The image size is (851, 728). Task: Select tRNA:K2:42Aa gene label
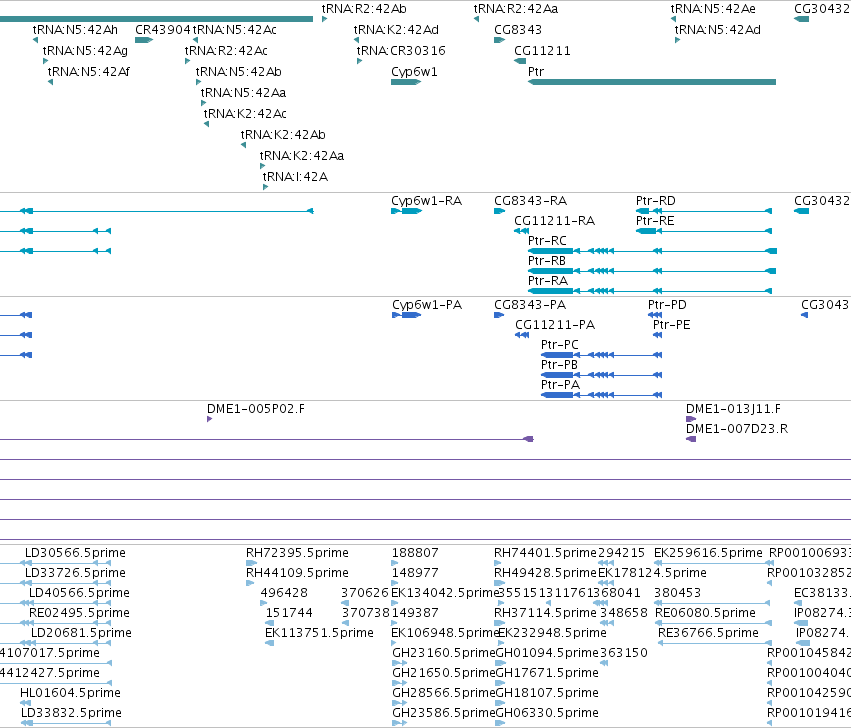(302, 156)
